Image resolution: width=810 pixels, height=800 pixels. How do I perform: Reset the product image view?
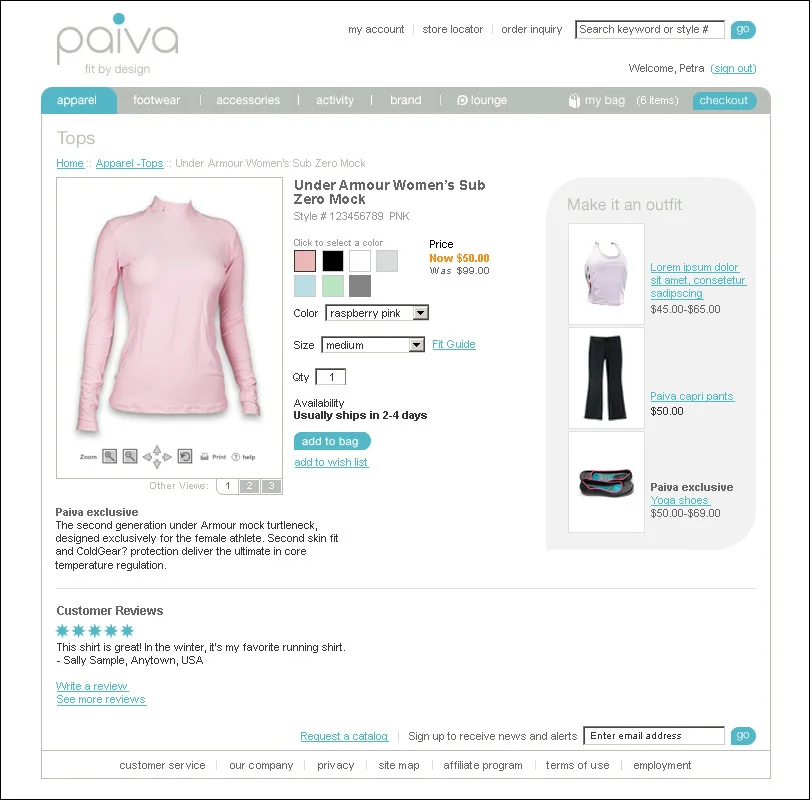tap(185, 456)
